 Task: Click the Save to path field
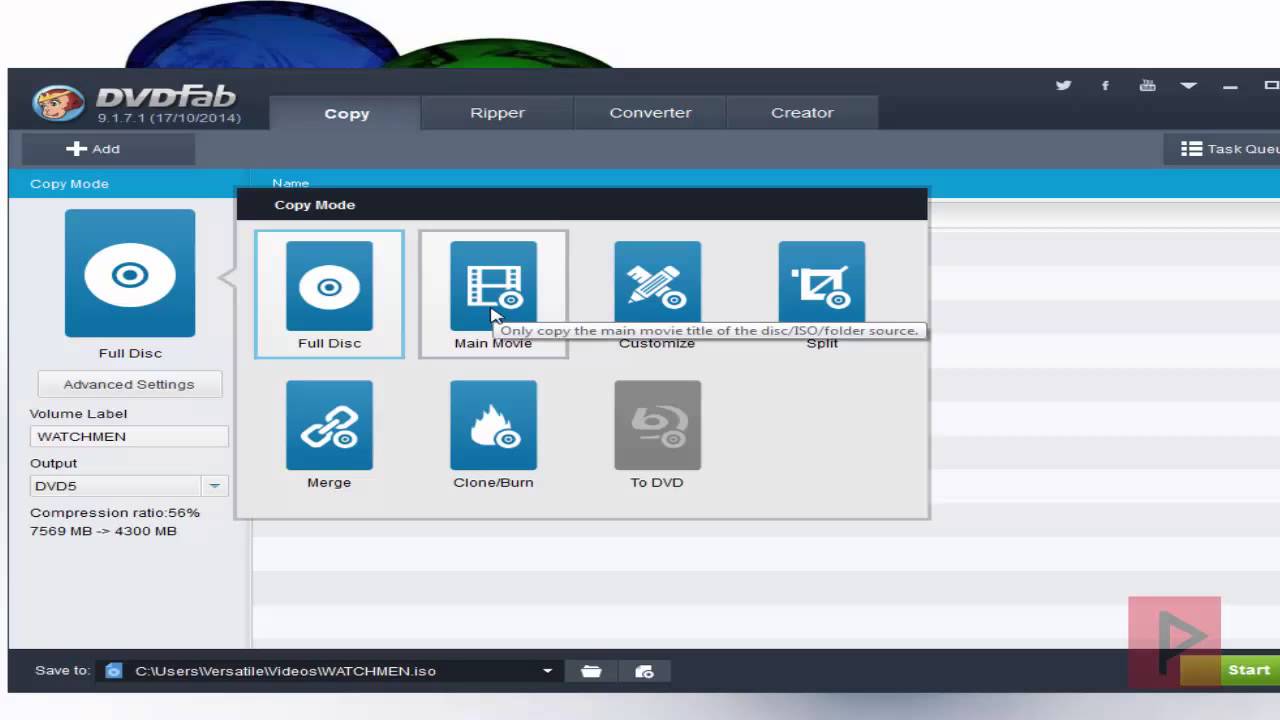click(330, 671)
